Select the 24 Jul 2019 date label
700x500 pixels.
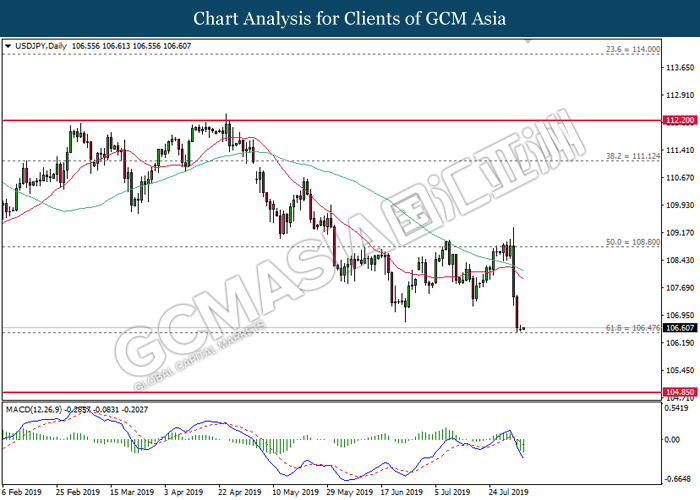508,492
